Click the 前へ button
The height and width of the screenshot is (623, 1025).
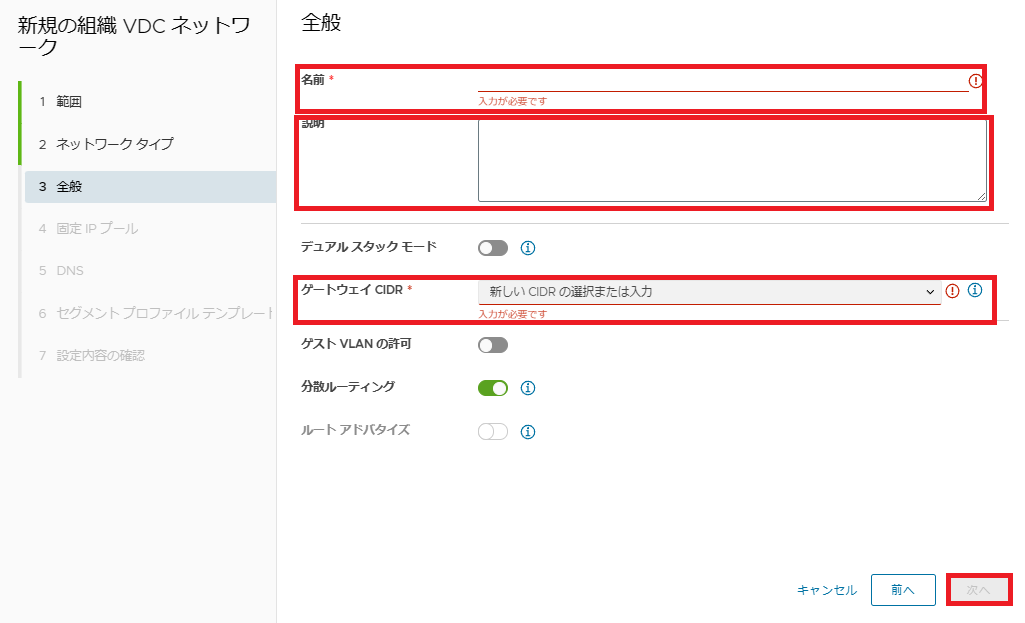click(903, 590)
